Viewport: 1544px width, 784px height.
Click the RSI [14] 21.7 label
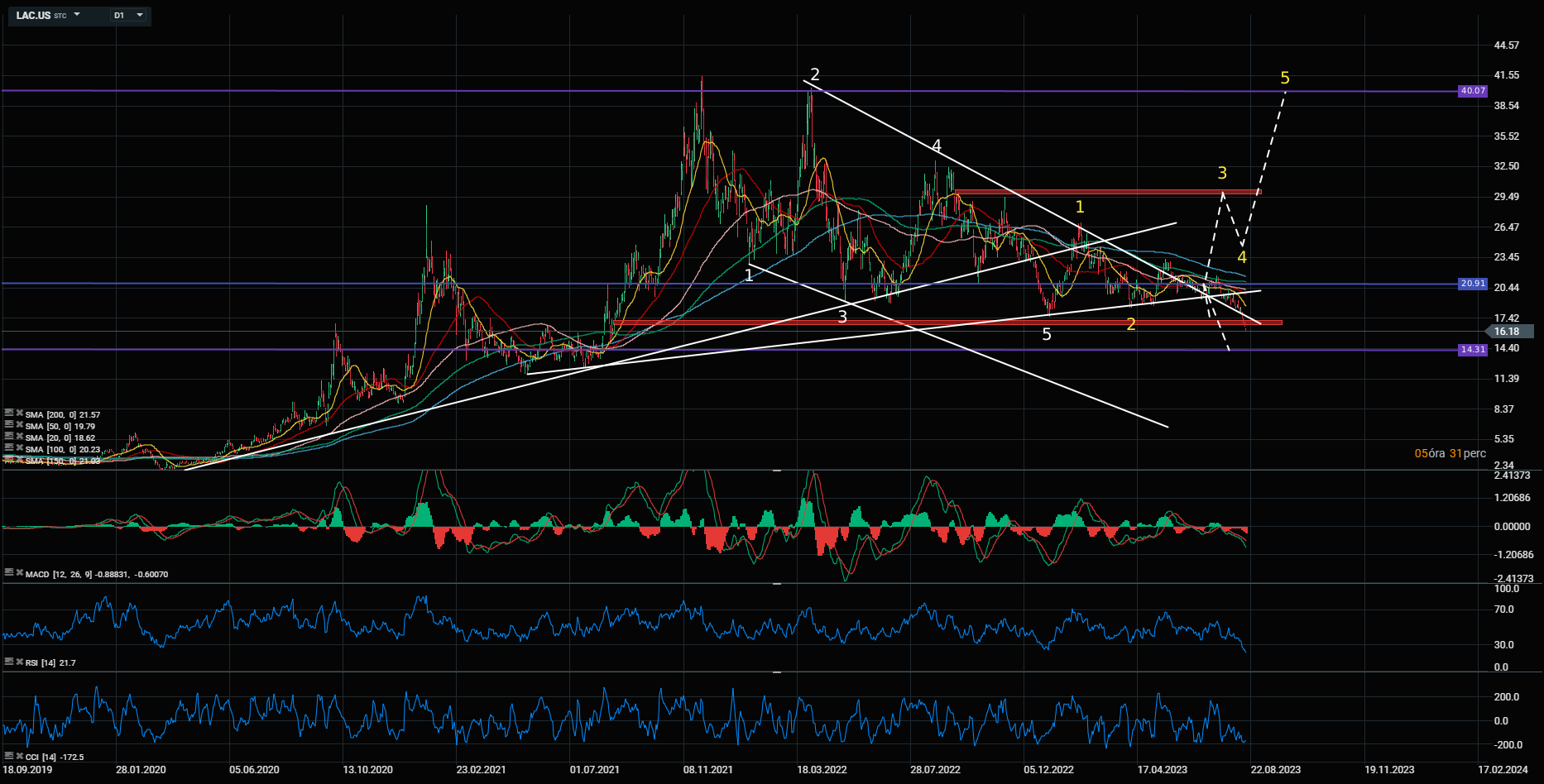point(50,663)
